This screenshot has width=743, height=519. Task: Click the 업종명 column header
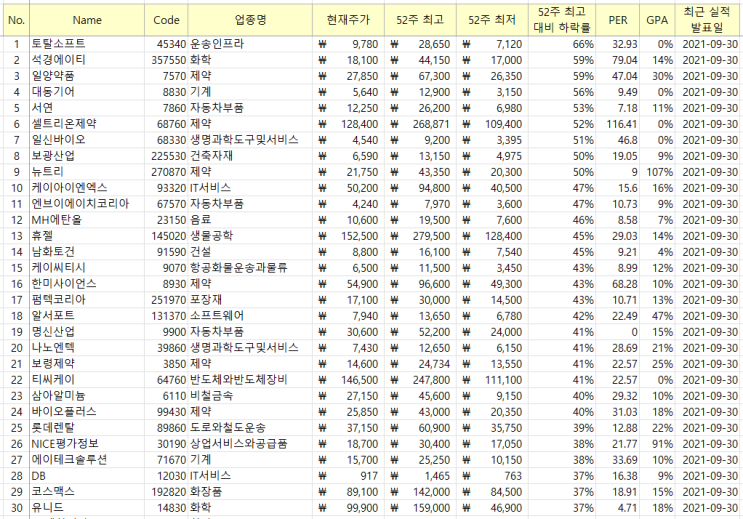250,20
